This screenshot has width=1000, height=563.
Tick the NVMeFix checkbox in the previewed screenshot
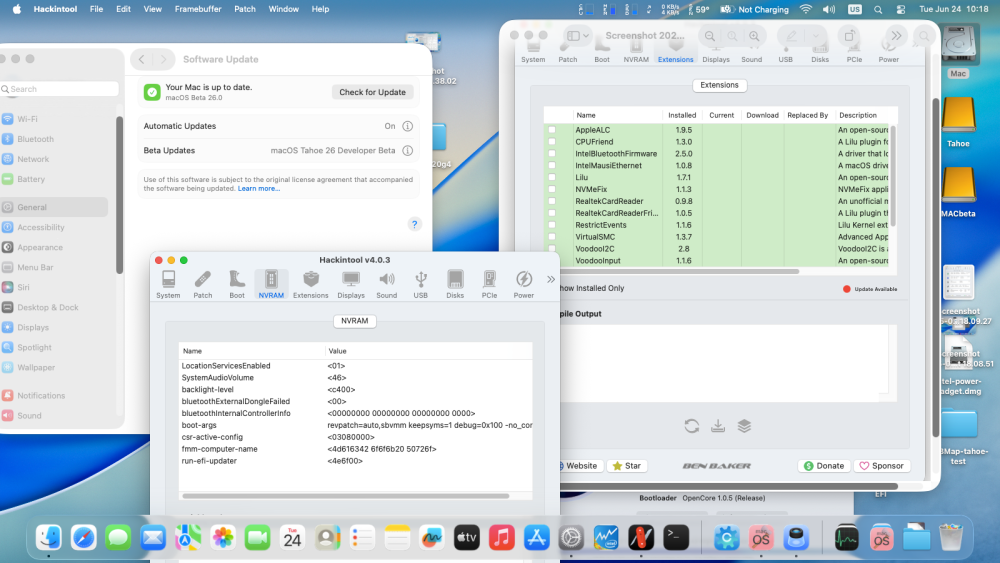click(552, 189)
